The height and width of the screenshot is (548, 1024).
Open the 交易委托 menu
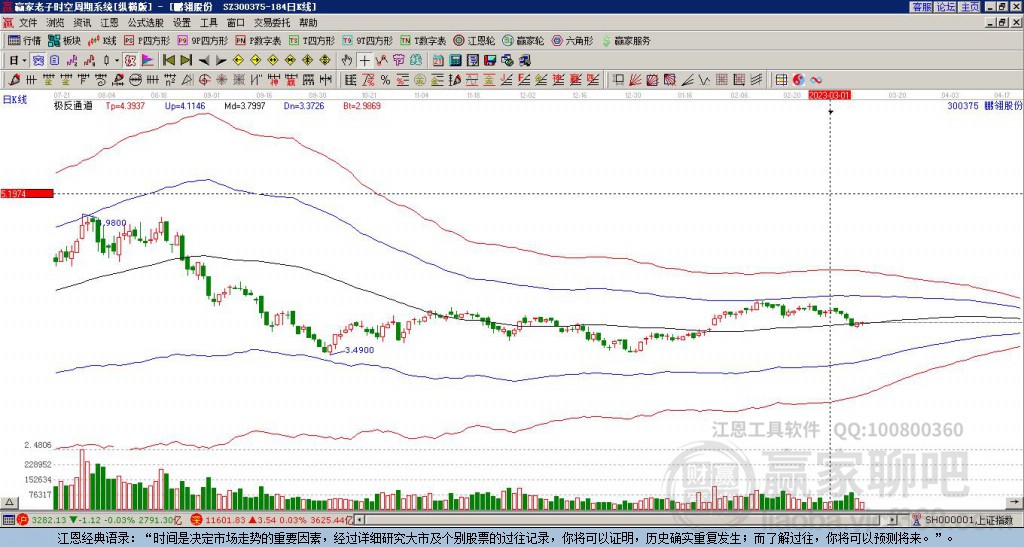pyautogui.click(x=272, y=23)
